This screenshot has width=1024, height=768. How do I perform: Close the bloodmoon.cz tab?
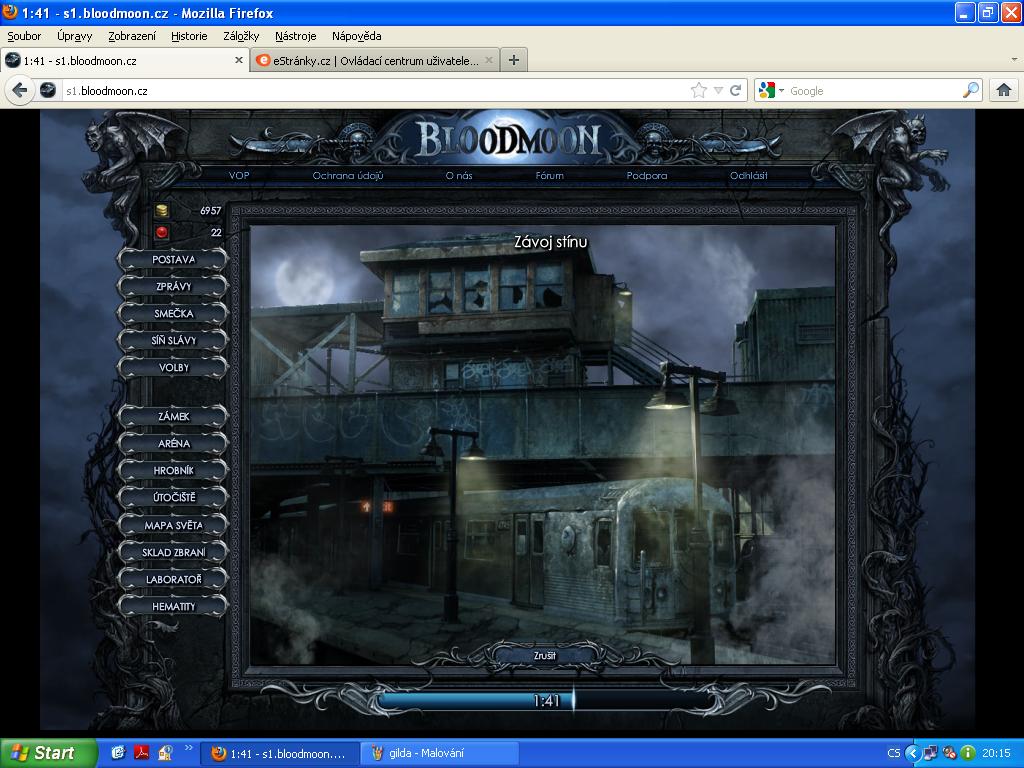pyautogui.click(x=239, y=60)
